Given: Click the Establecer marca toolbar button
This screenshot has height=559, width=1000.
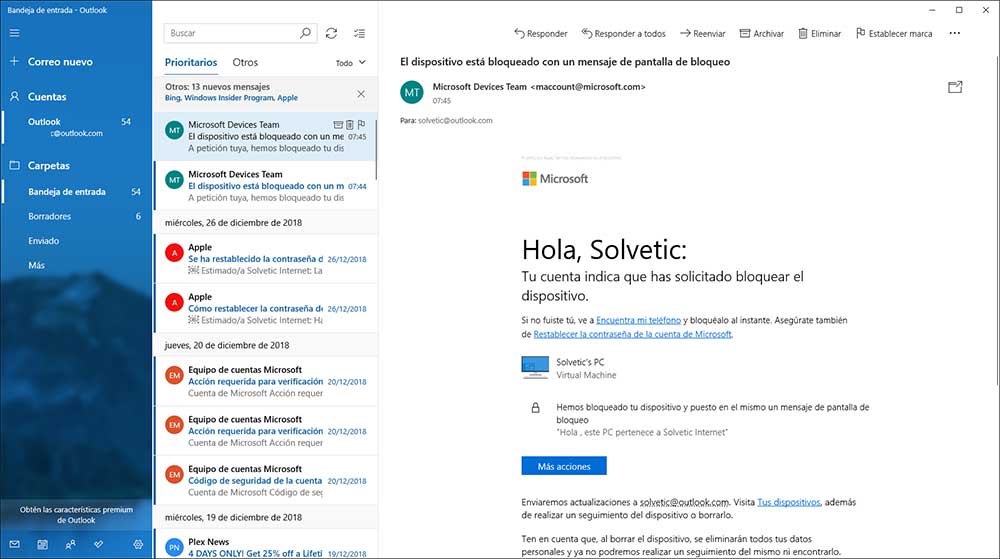Looking at the screenshot, I should tap(894, 33).
